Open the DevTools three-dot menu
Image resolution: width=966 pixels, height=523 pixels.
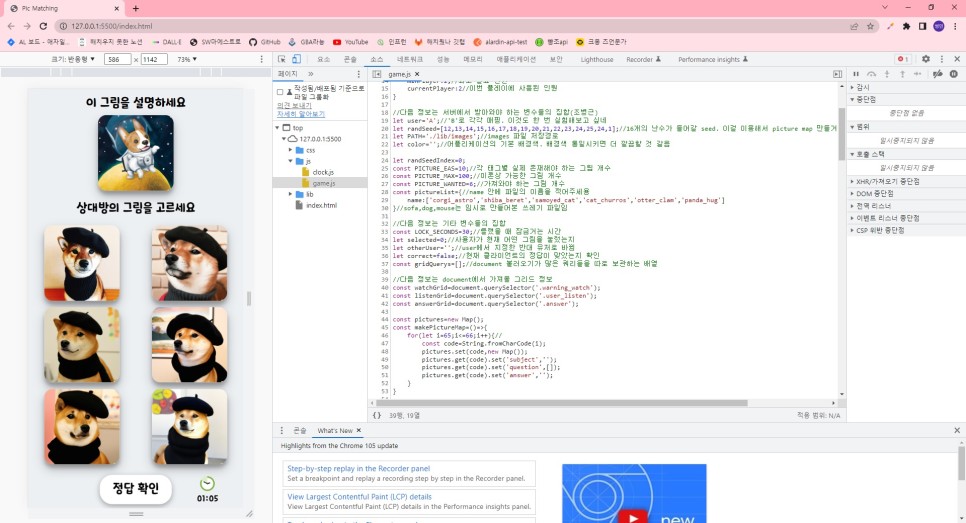tap(940, 59)
